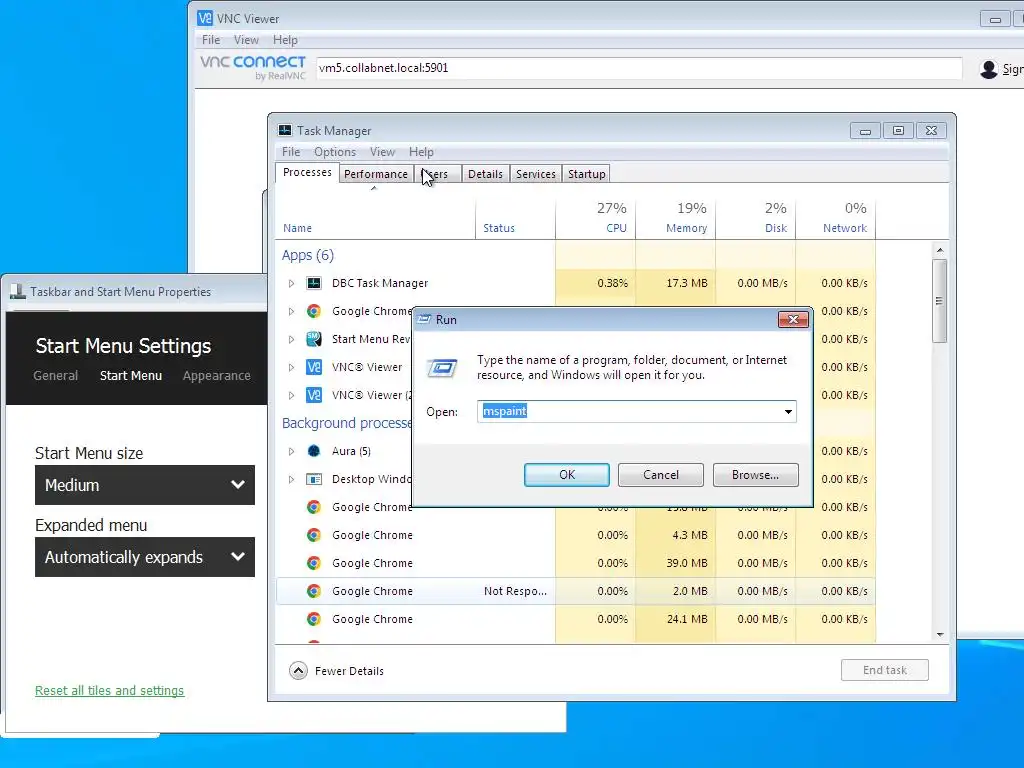Sort by the Name column header
This screenshot has height=768, width=1024.
(376, 218)
